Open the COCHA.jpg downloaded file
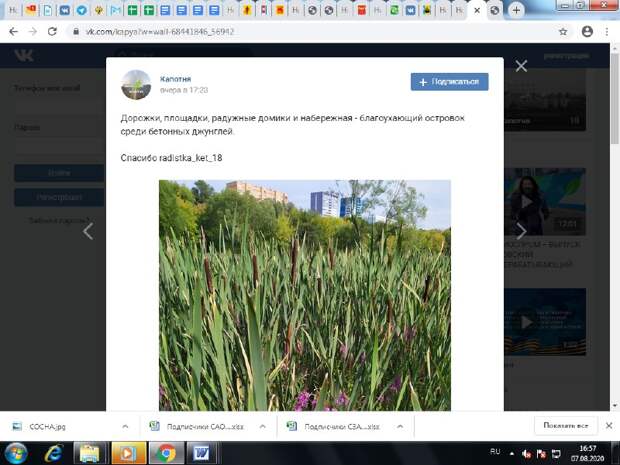This screenshot has width=620, height=465. [x=47, y=427]
